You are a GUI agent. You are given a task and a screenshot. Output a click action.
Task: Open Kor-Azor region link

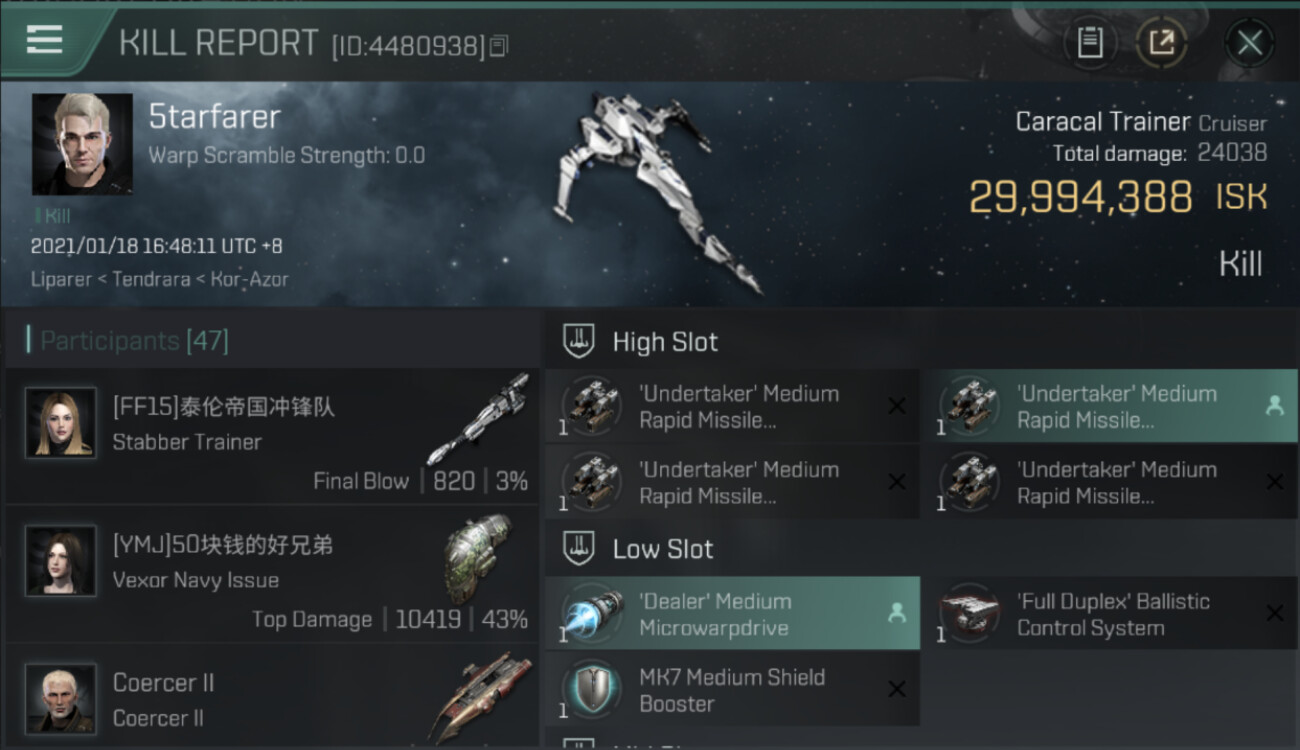coord(248,279)
